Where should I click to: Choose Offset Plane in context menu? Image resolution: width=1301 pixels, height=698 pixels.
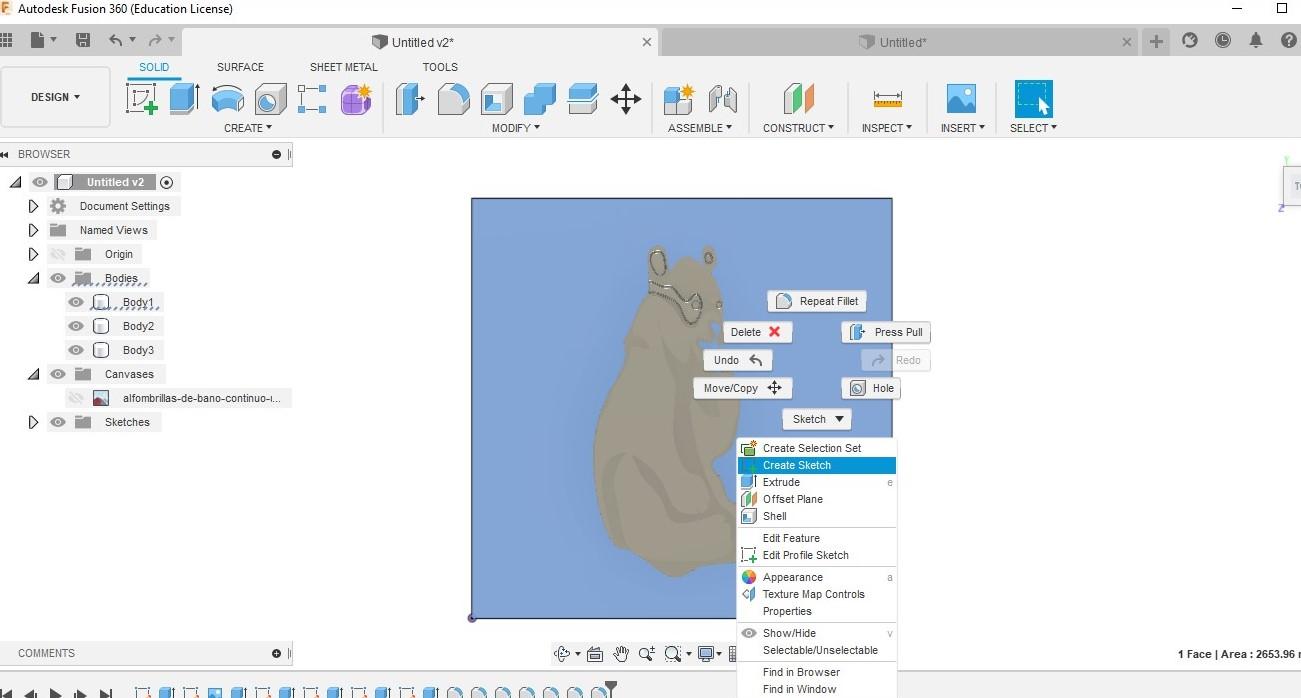(816, 499)
